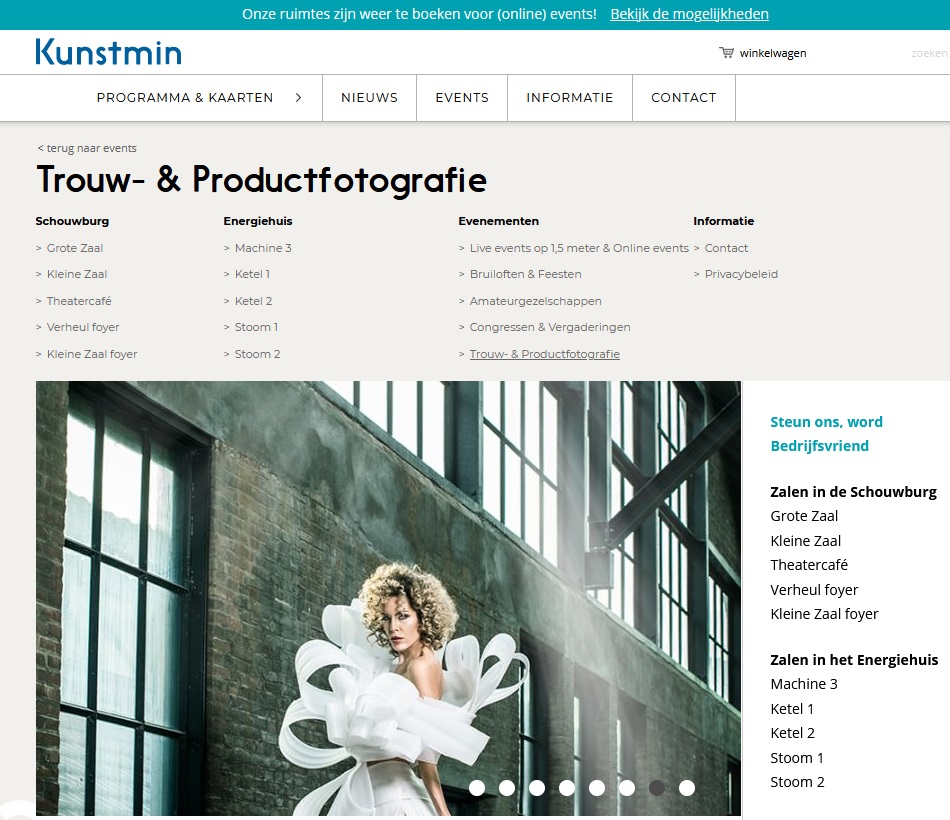
Task: Click the Kunstmin logo
Action: click(108, 52)
